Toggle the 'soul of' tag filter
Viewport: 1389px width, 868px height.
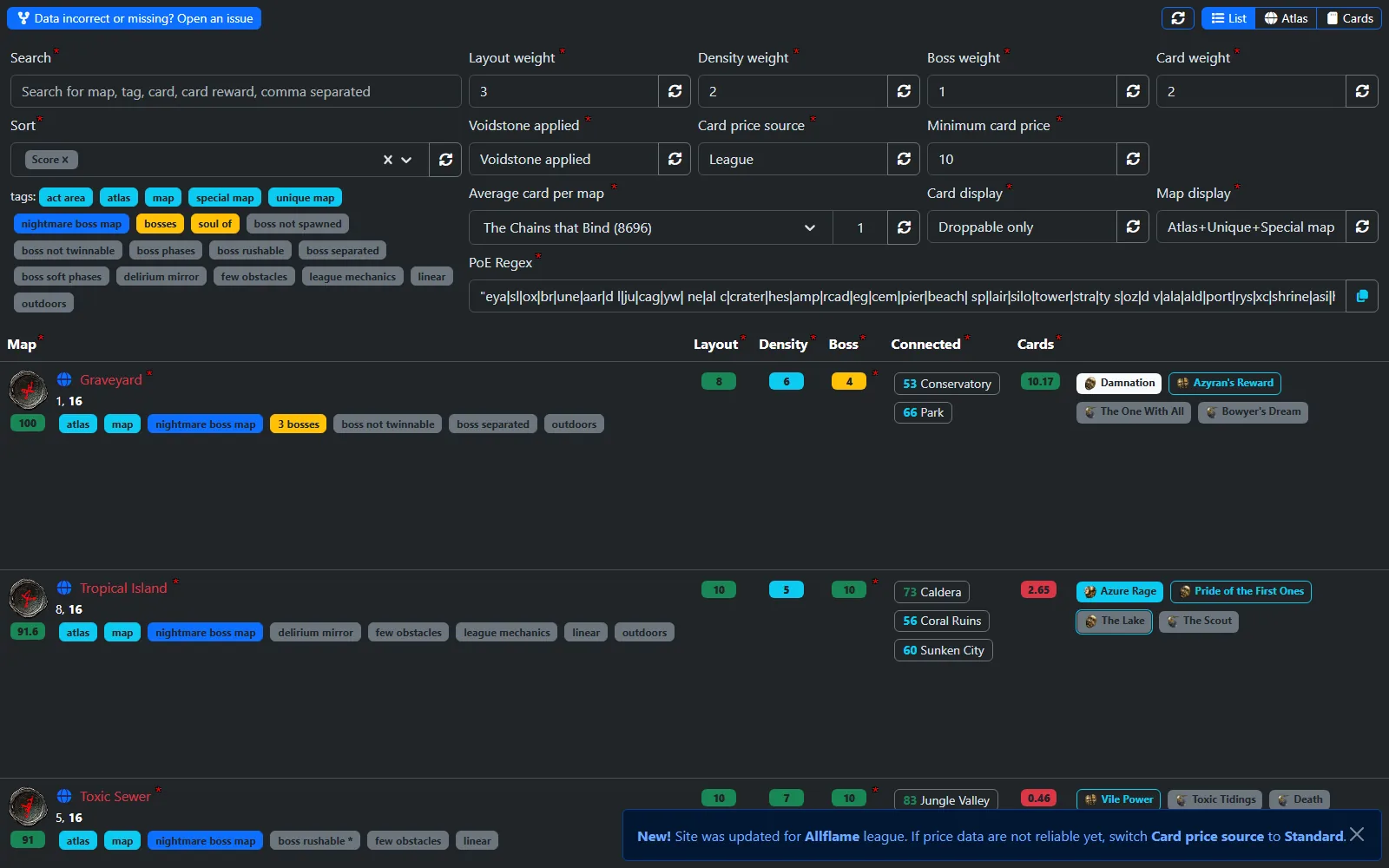coord(215,224)
